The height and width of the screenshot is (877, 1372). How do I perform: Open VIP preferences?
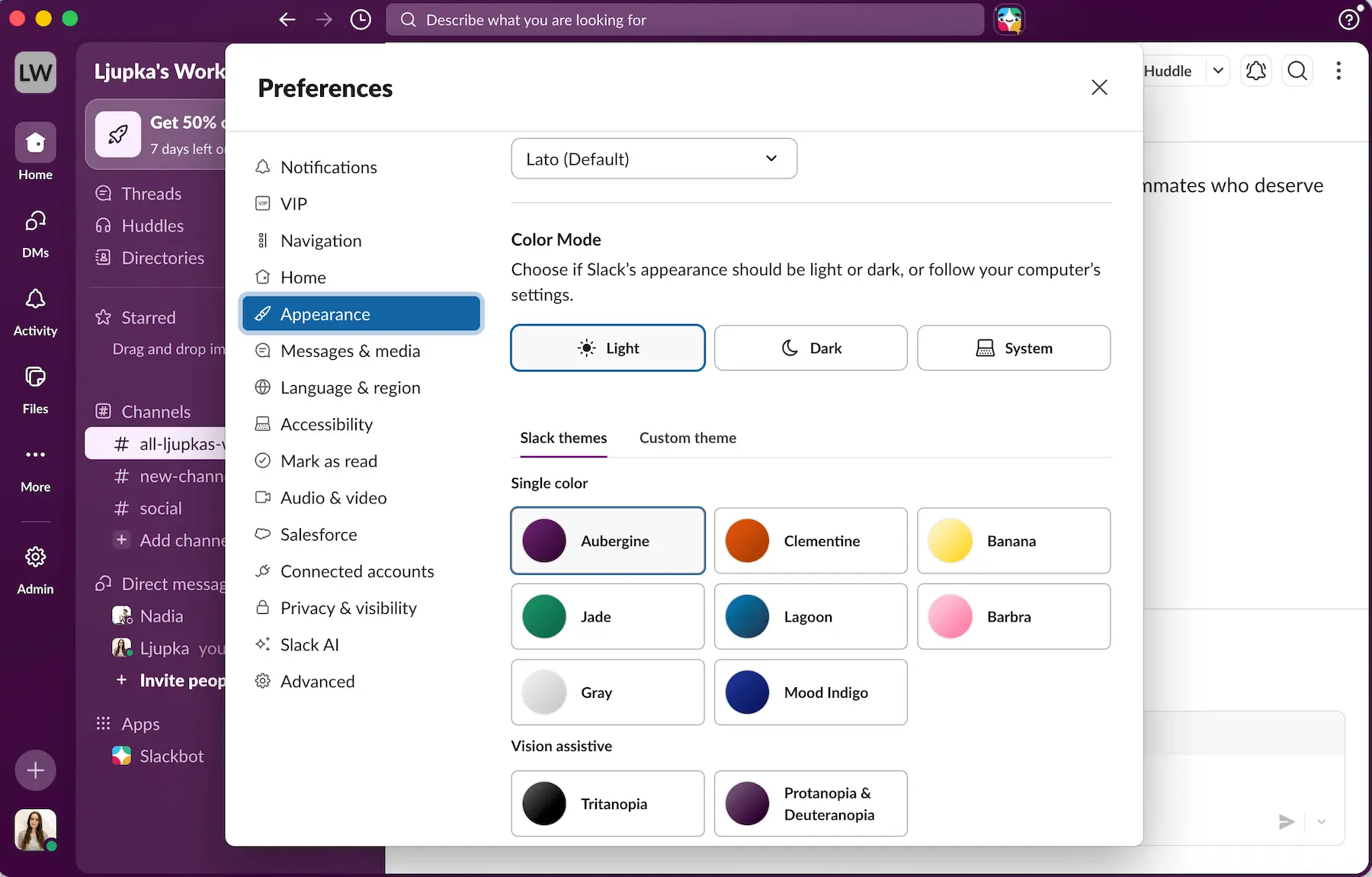(x=361, y=204)
